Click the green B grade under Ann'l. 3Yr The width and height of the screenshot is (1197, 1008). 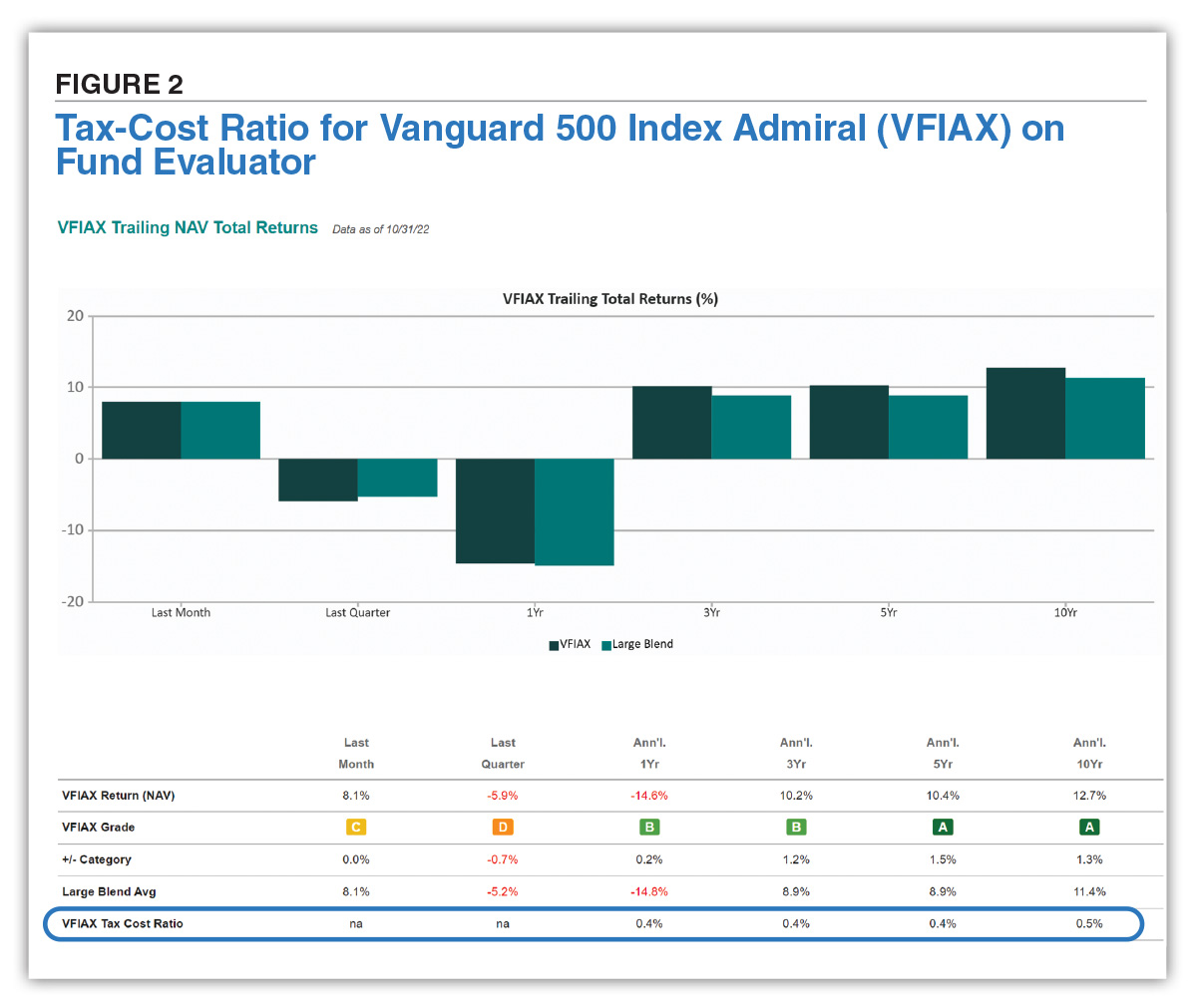[x=796, y=828]
